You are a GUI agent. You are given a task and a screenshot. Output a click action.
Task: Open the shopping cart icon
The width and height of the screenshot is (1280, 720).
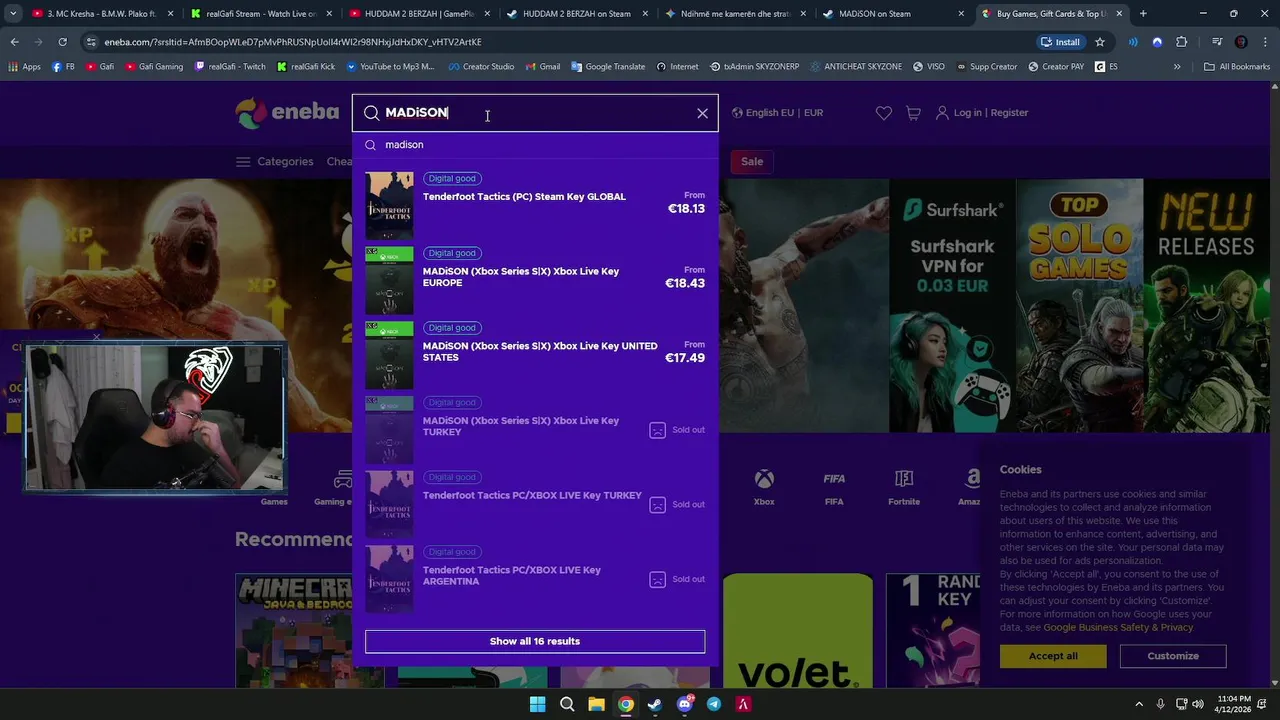pos(913,113)
